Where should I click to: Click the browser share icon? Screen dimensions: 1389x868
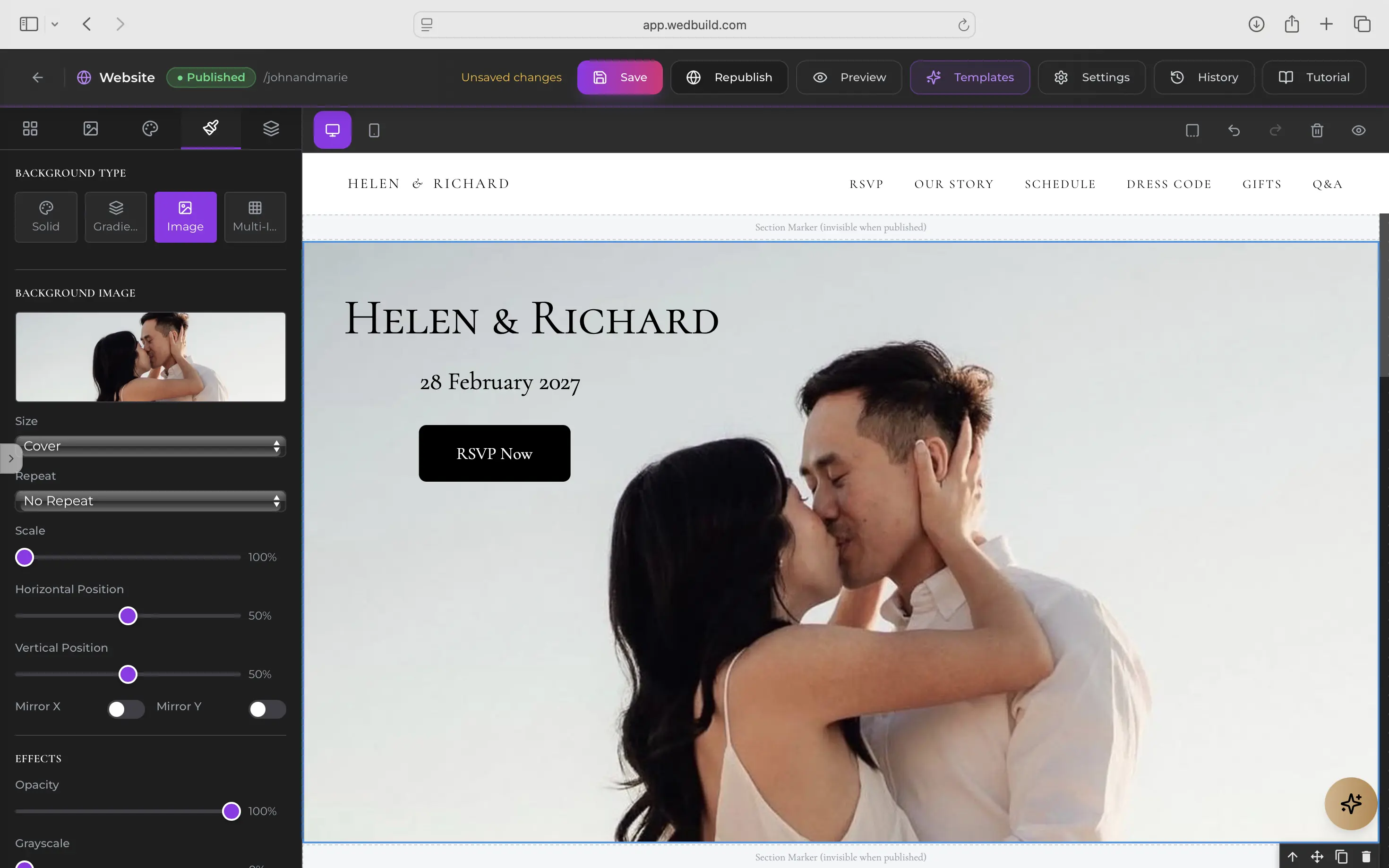[1291, 24]
